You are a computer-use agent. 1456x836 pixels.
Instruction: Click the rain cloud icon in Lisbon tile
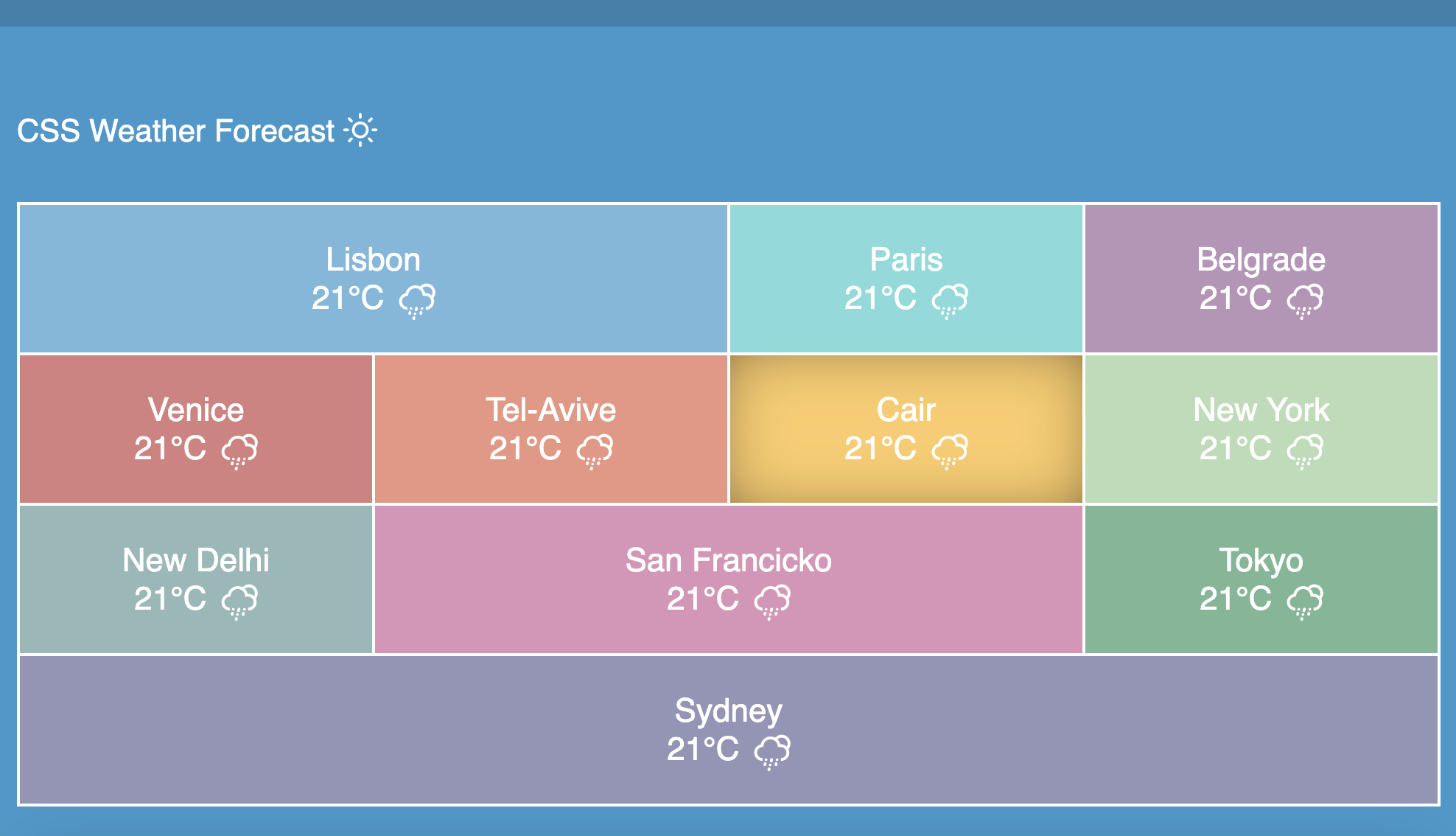417,301
